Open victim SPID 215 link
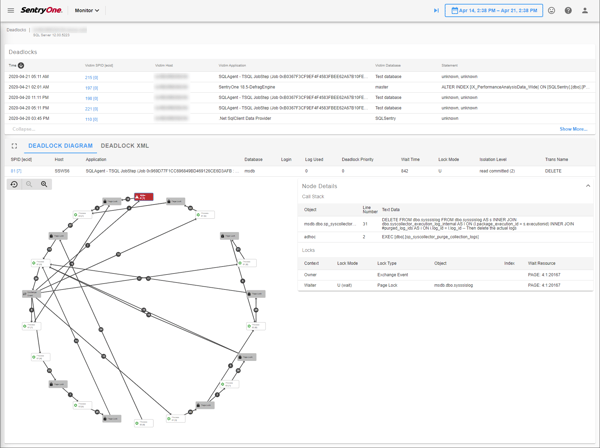This screenshot has width=600, height=448. tap(91, 77)
